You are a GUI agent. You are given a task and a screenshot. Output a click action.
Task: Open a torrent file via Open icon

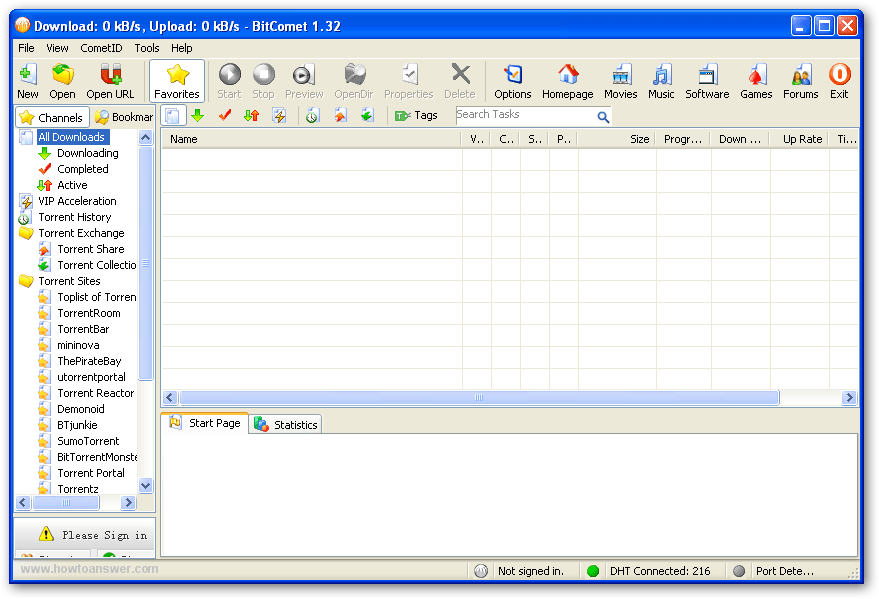tap(62, 81)
